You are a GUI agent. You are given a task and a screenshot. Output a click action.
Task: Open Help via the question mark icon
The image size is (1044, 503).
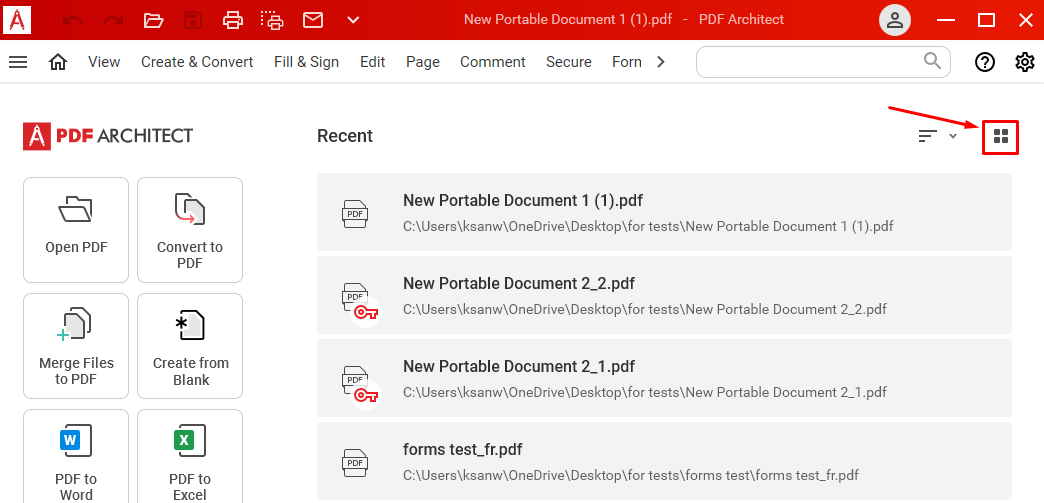[985, 62]
